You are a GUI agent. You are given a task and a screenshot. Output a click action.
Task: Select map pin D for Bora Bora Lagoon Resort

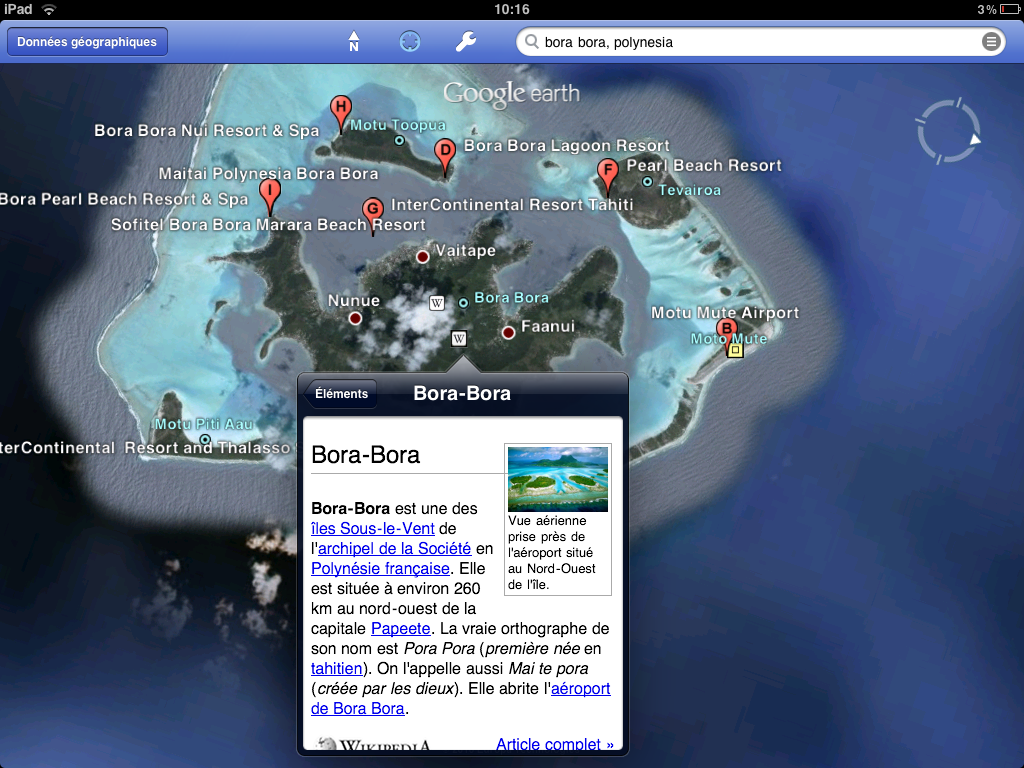click(x=445, y=157)
